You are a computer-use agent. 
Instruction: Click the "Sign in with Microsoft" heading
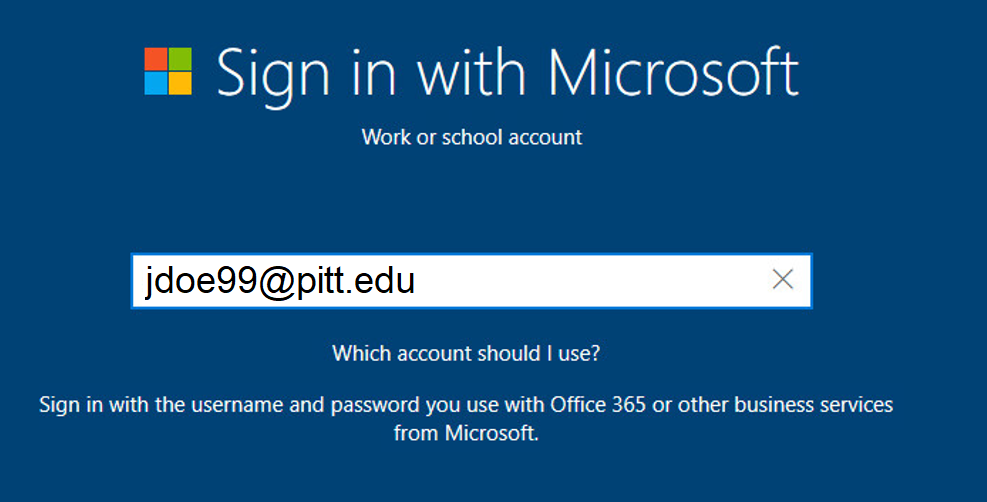point(507,75)
